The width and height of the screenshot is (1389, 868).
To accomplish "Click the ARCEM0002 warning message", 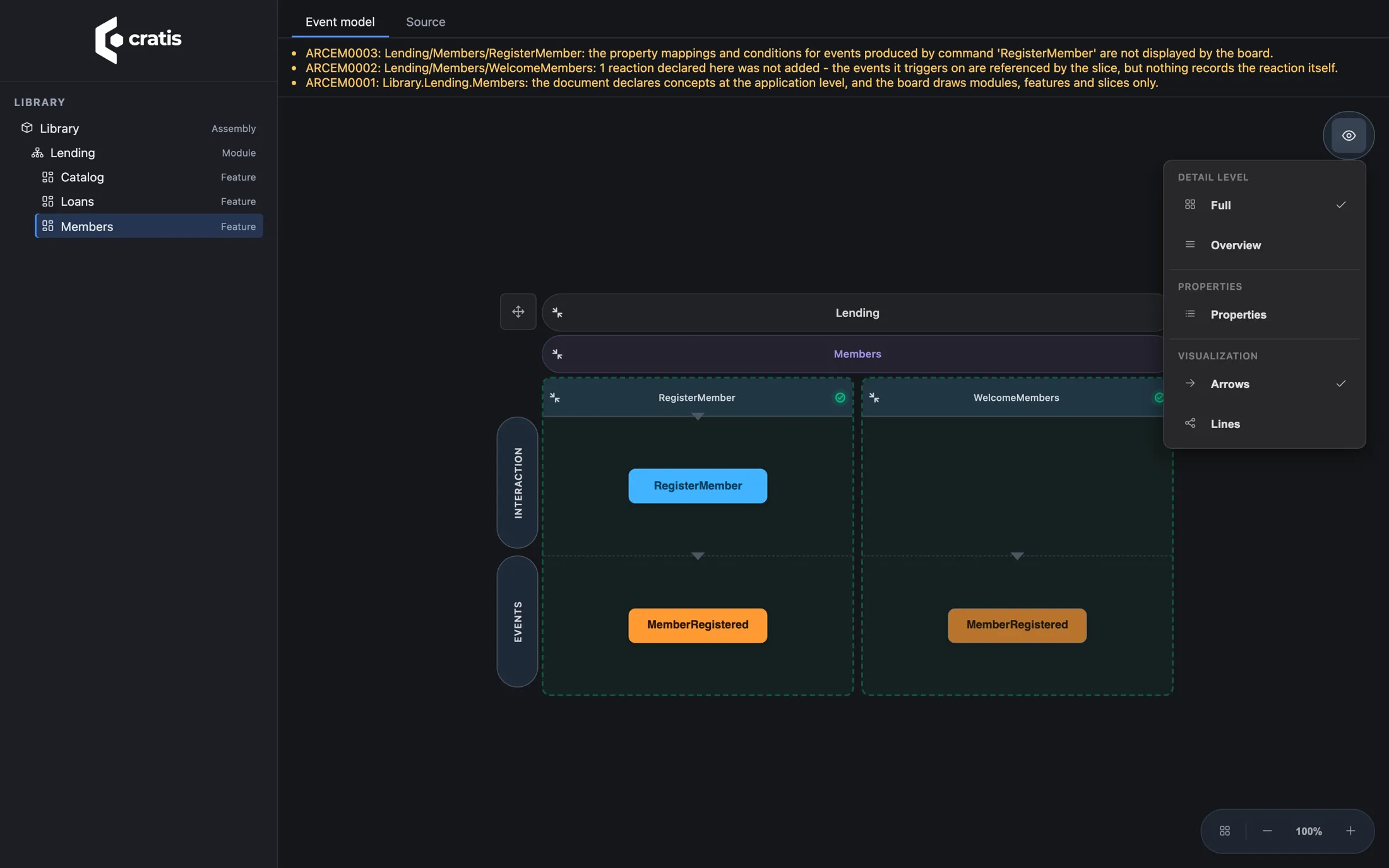I will point(821,68).
